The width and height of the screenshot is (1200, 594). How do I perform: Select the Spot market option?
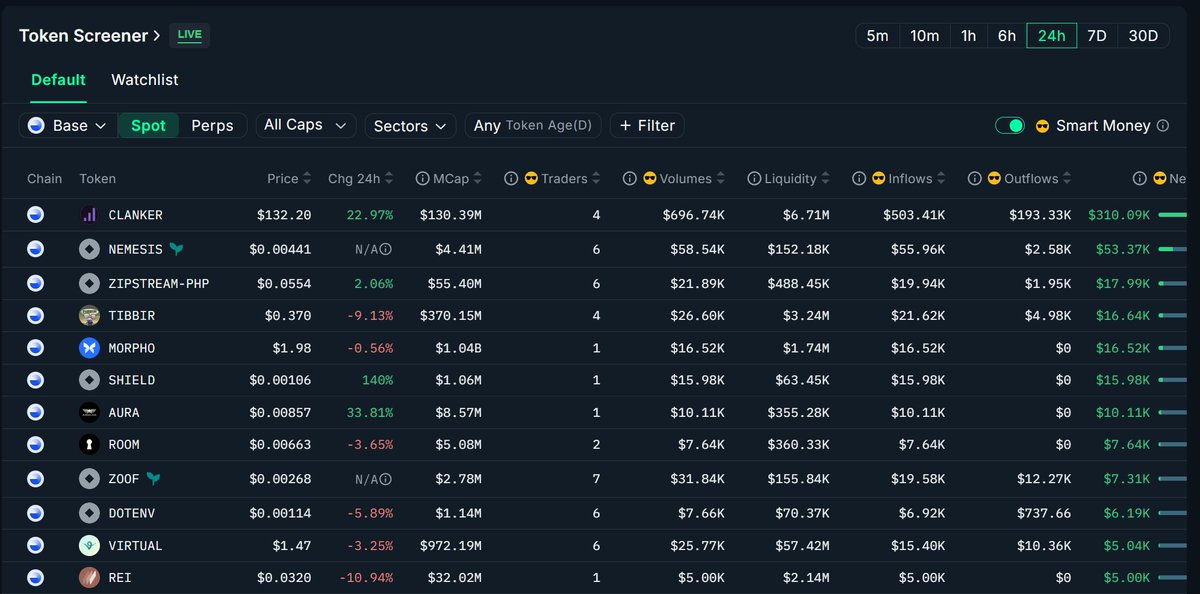148,126
